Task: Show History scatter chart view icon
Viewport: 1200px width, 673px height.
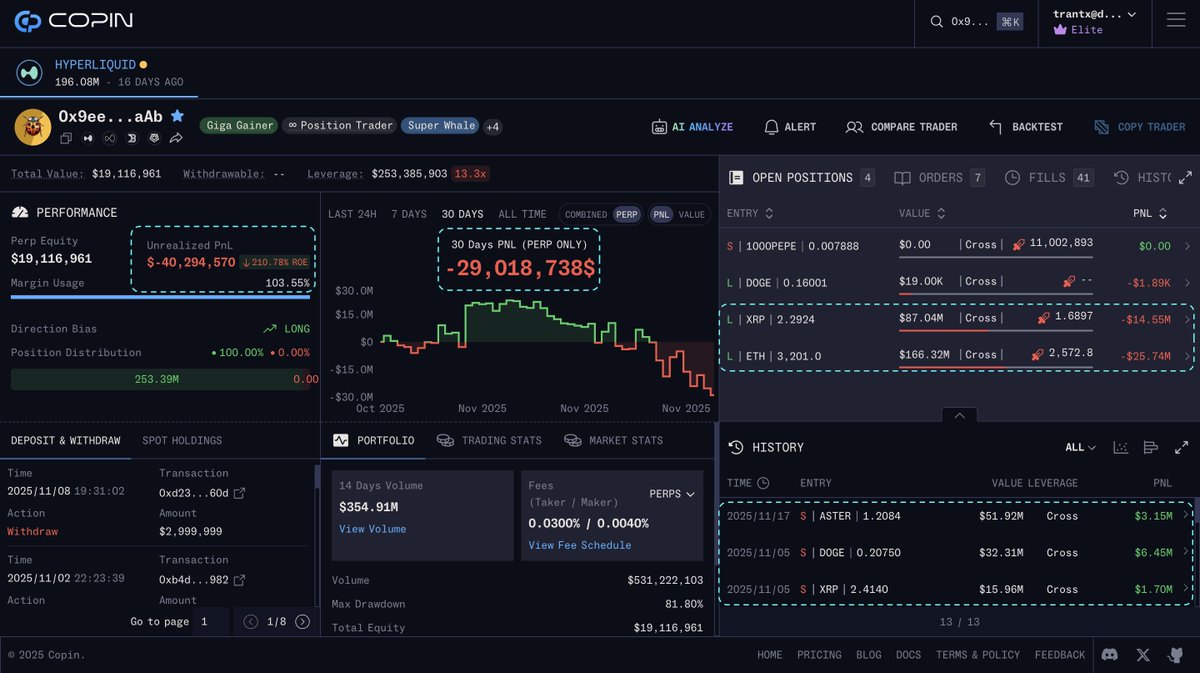Action: 1121,447
